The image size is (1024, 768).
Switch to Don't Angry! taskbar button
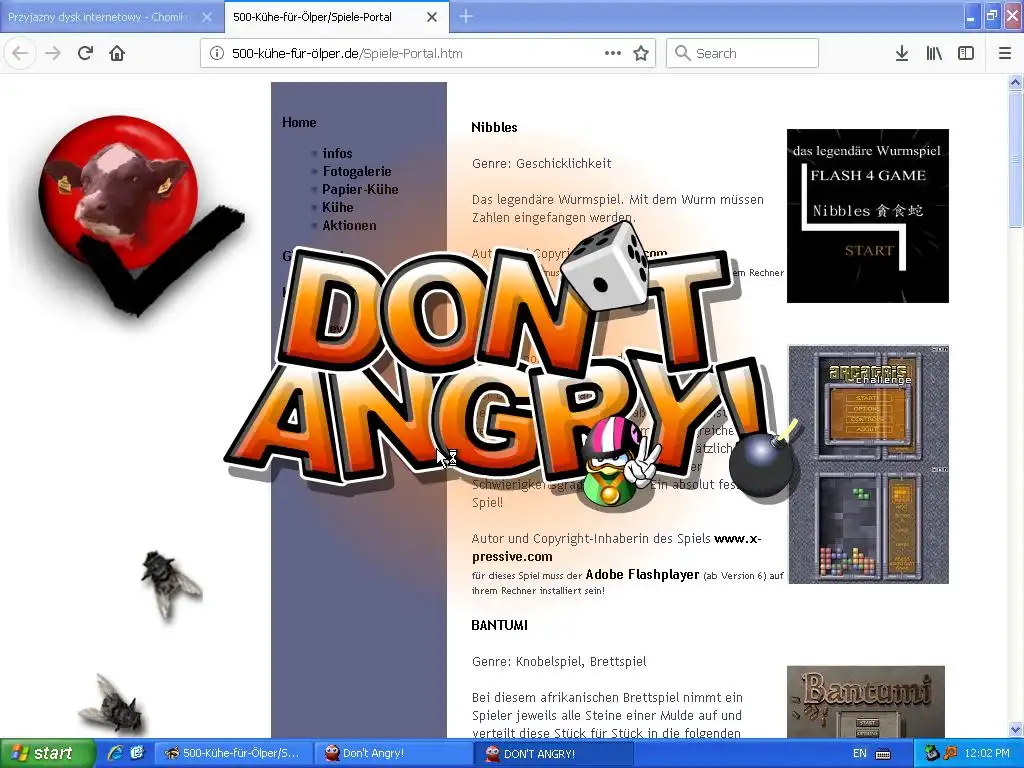click(x=392, y=753)
